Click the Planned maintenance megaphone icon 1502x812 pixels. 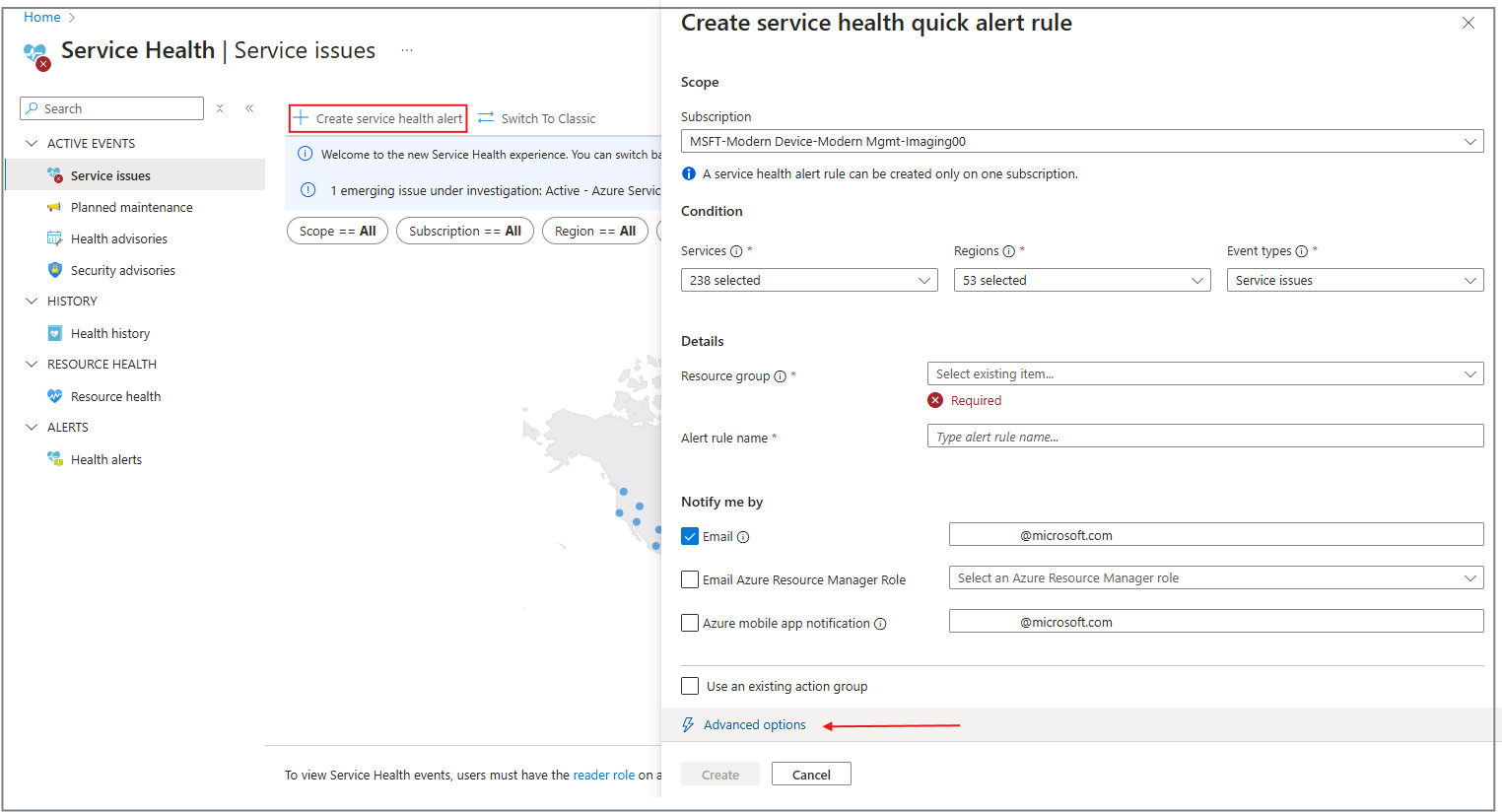coord(54,207)
